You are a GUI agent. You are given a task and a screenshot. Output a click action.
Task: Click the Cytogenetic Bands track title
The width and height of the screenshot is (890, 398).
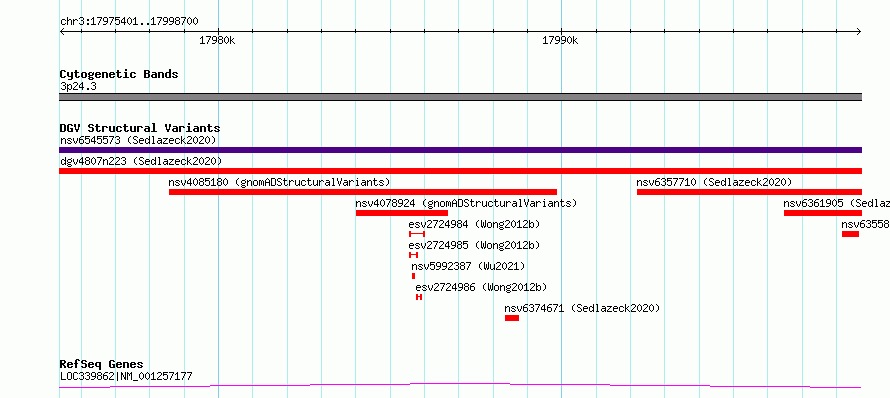point(119,74)
